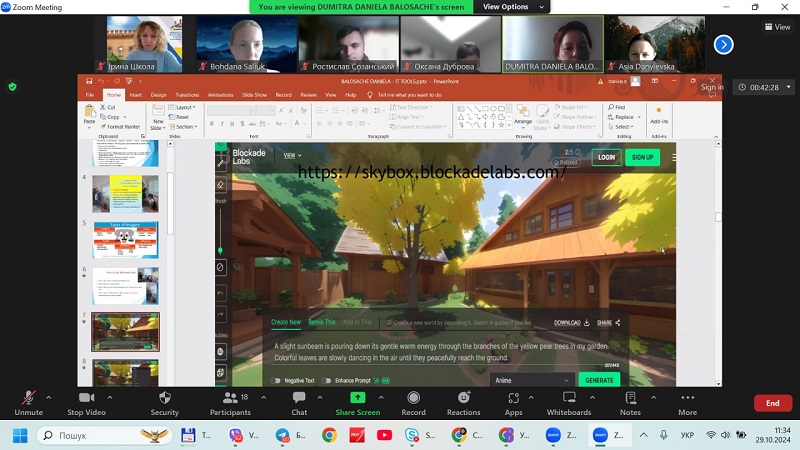This screenshot has width=800, height=450.
Task: Open the Section dropdown
Action: coord(183,127)
